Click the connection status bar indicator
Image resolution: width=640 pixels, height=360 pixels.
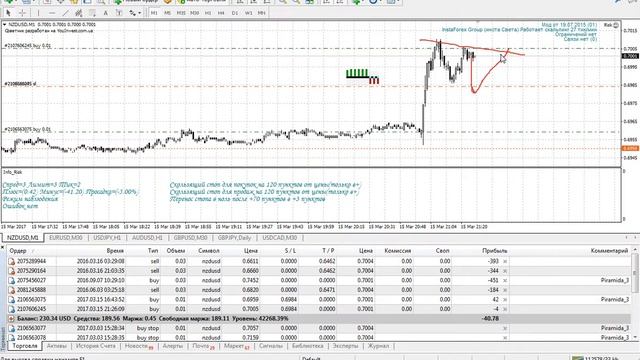[x=597, y=358]
